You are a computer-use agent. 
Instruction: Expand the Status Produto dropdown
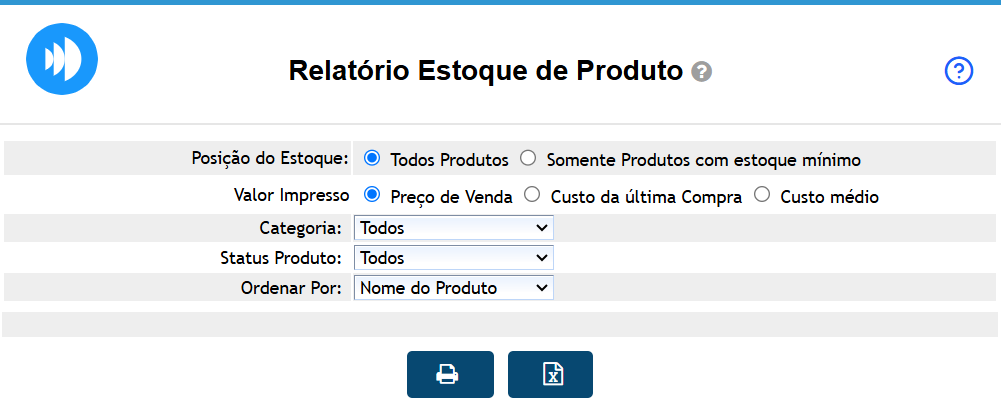pyautogui.click(x=453, y=258)
